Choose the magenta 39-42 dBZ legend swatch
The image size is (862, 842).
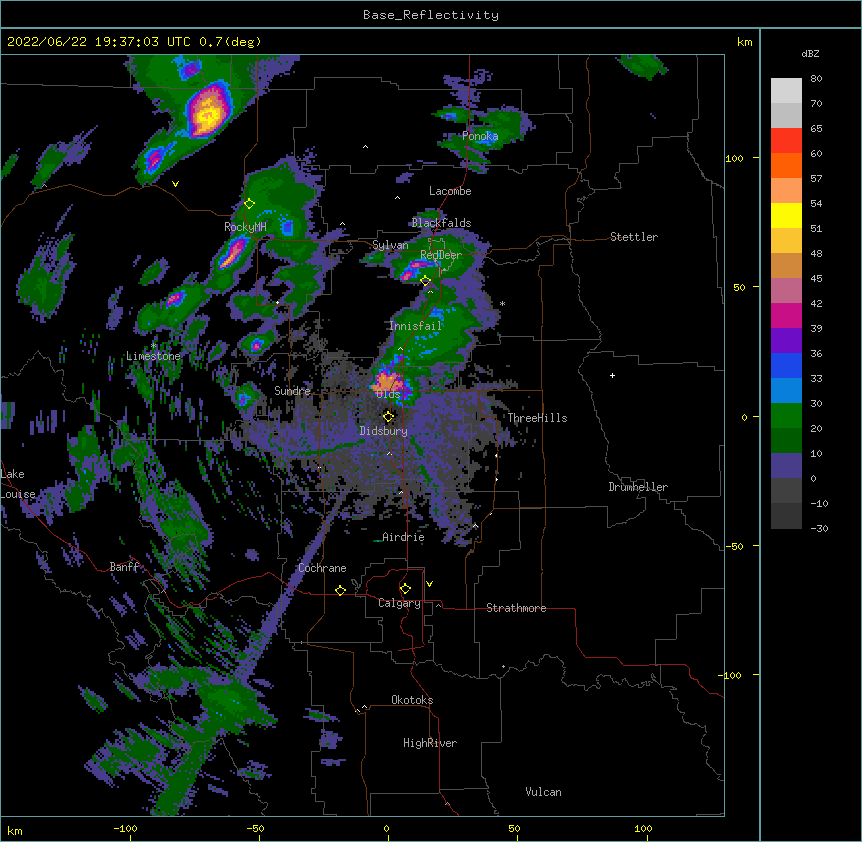pyautogui.click(x=786, y=315)
